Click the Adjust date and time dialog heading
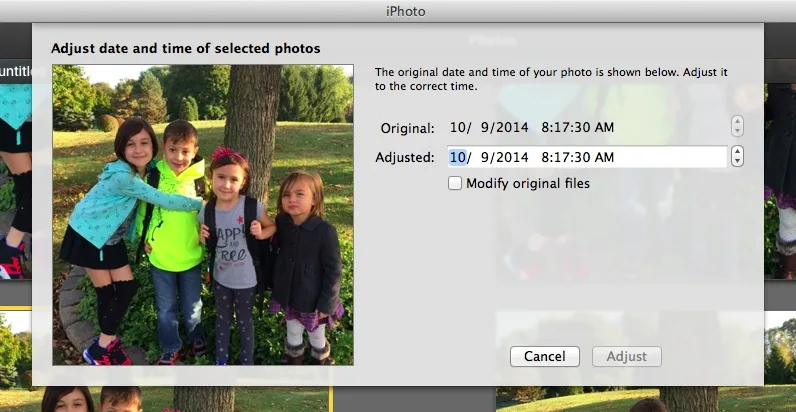 [x=186, y=49]
